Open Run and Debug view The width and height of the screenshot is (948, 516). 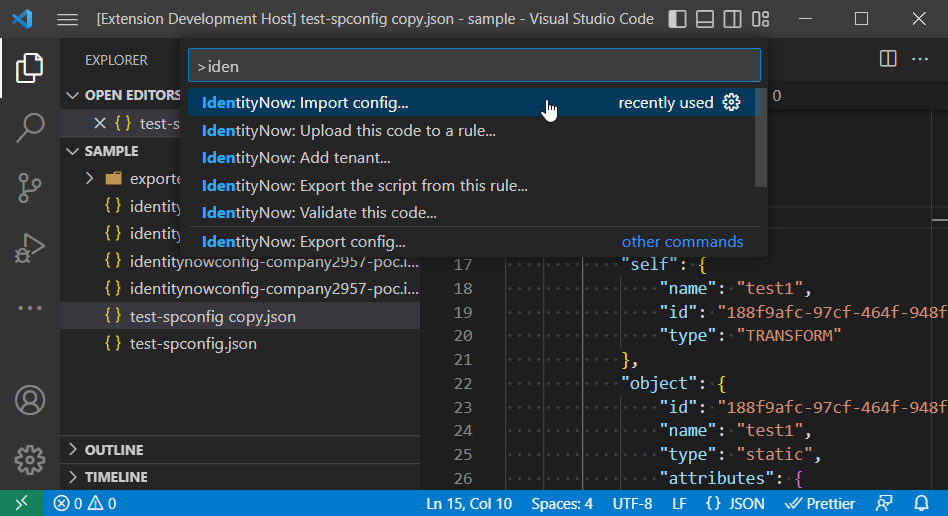click(x=29, y=248)
